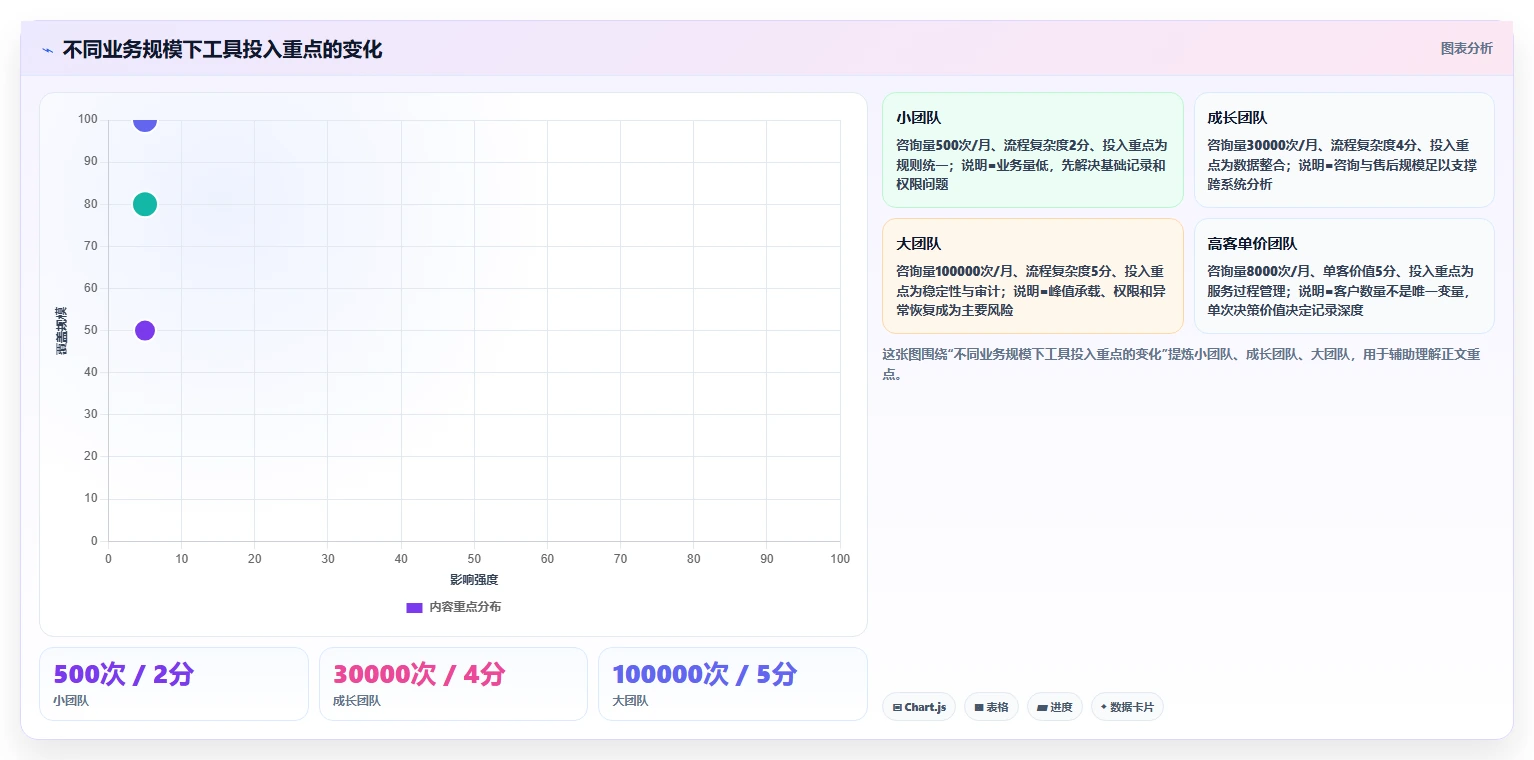
Task: Click the 覆盖规模 y-axis title
Action: 62,331
